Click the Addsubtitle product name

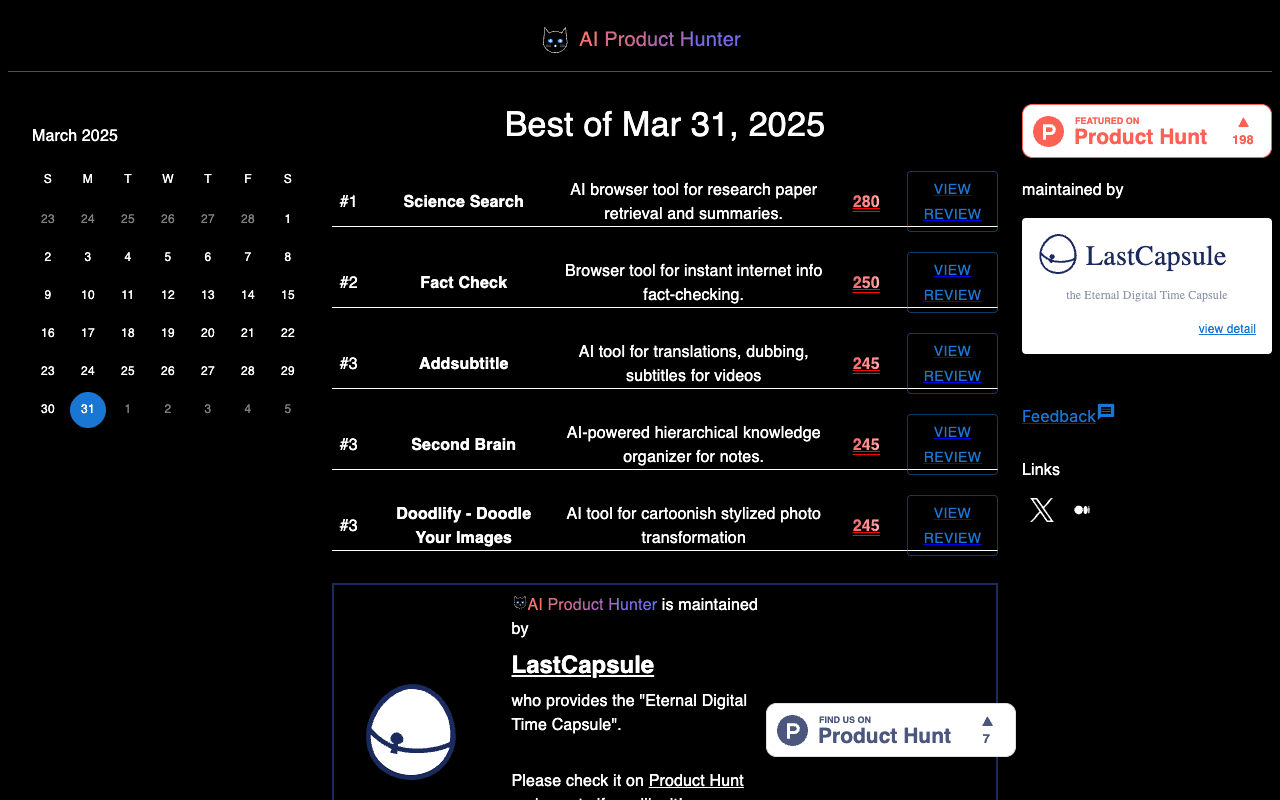[463, 363]
